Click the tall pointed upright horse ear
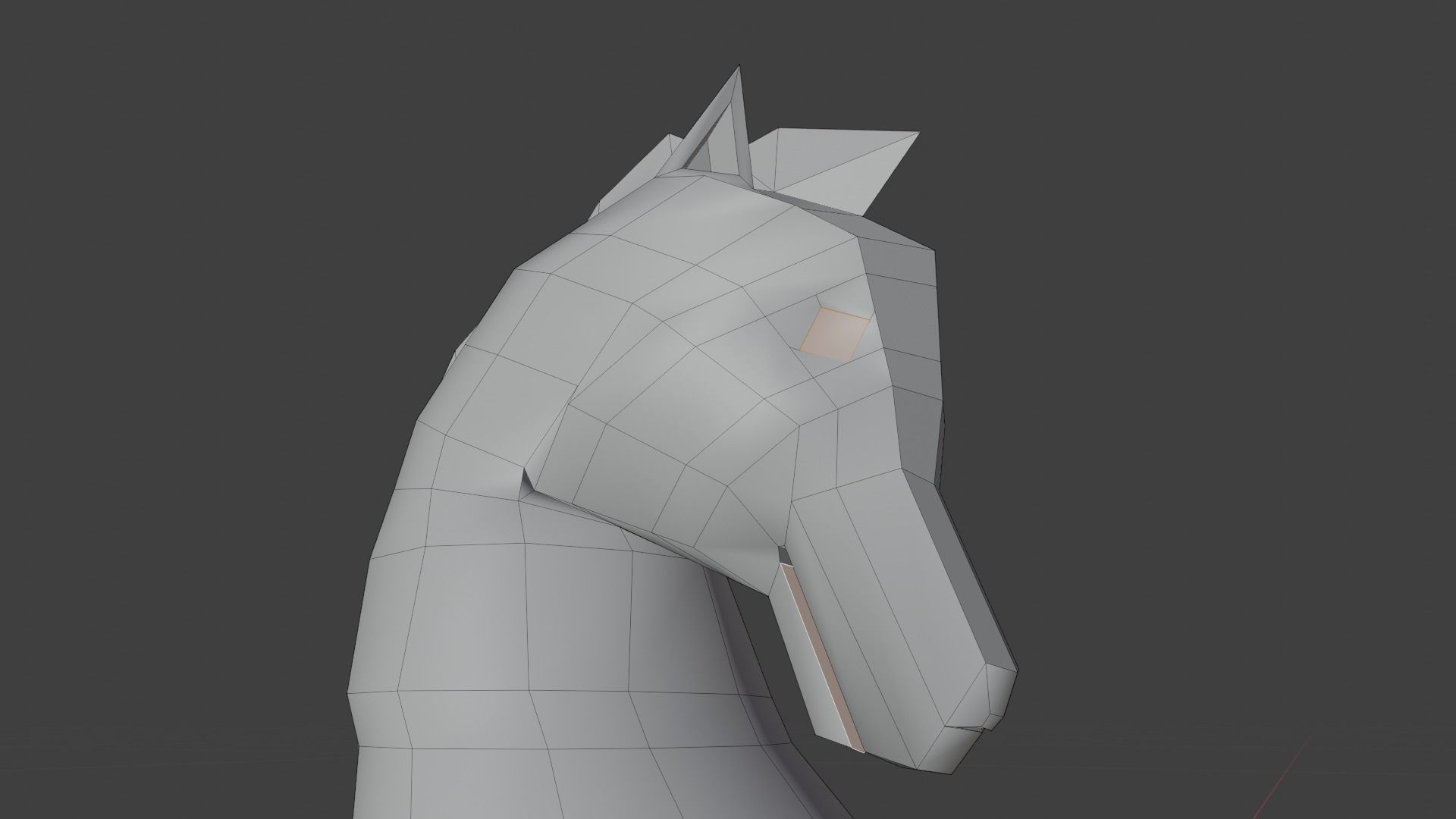The width and height of the screenshot is (1456, 819). tap(720, 129)
